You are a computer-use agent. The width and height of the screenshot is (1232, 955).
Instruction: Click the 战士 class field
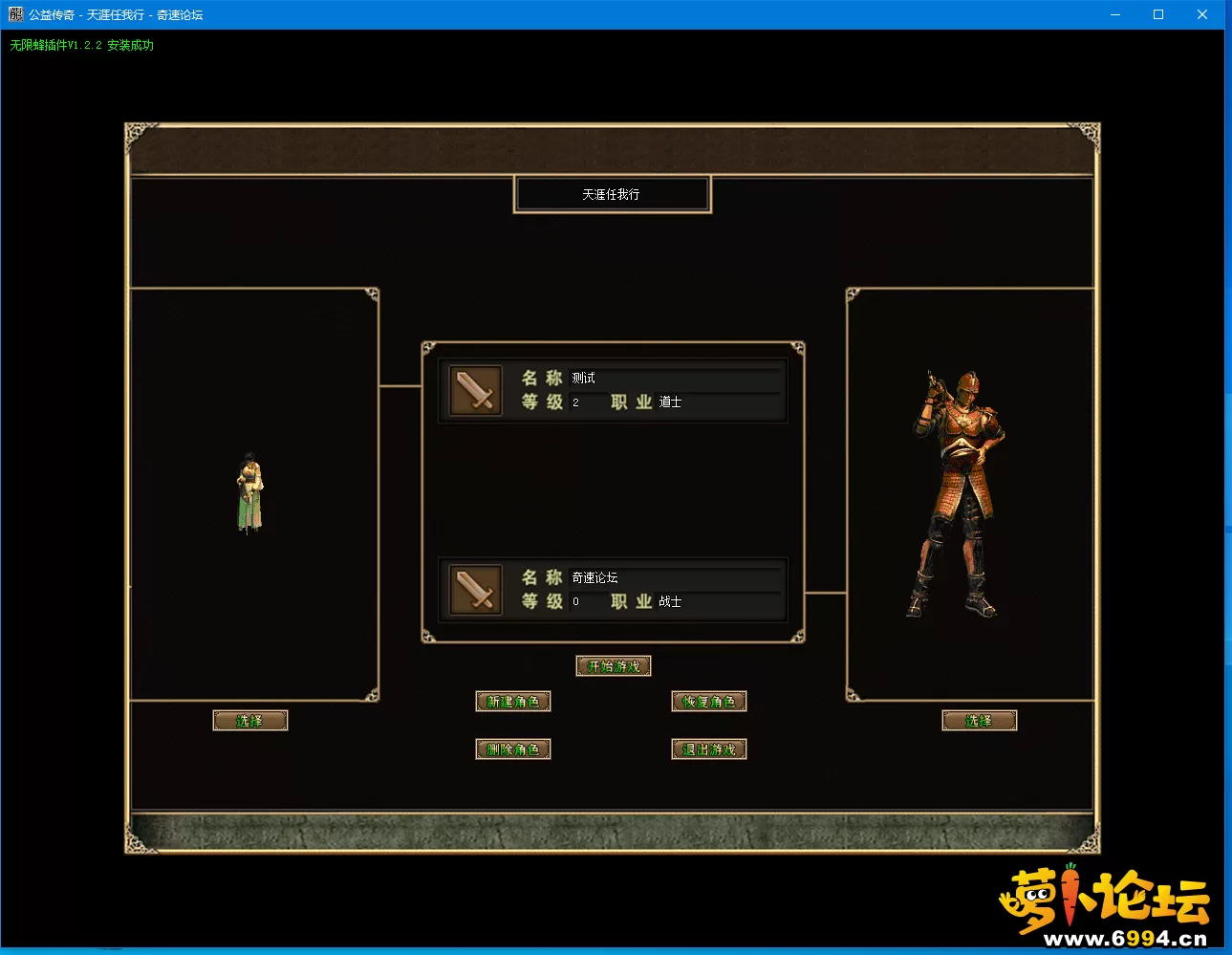coord(717,602)
